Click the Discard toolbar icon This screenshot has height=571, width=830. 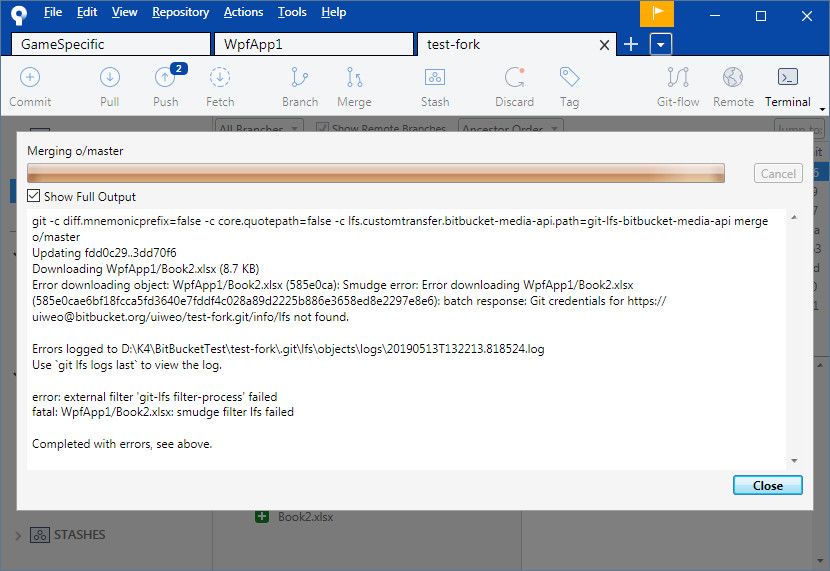pyautogui.click(x=515, y=77)
